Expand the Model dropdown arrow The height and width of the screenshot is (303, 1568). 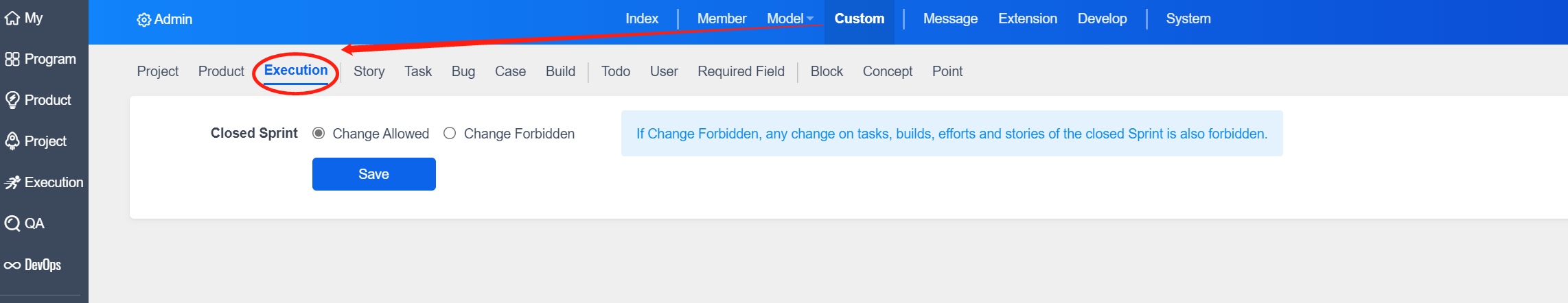810,19
